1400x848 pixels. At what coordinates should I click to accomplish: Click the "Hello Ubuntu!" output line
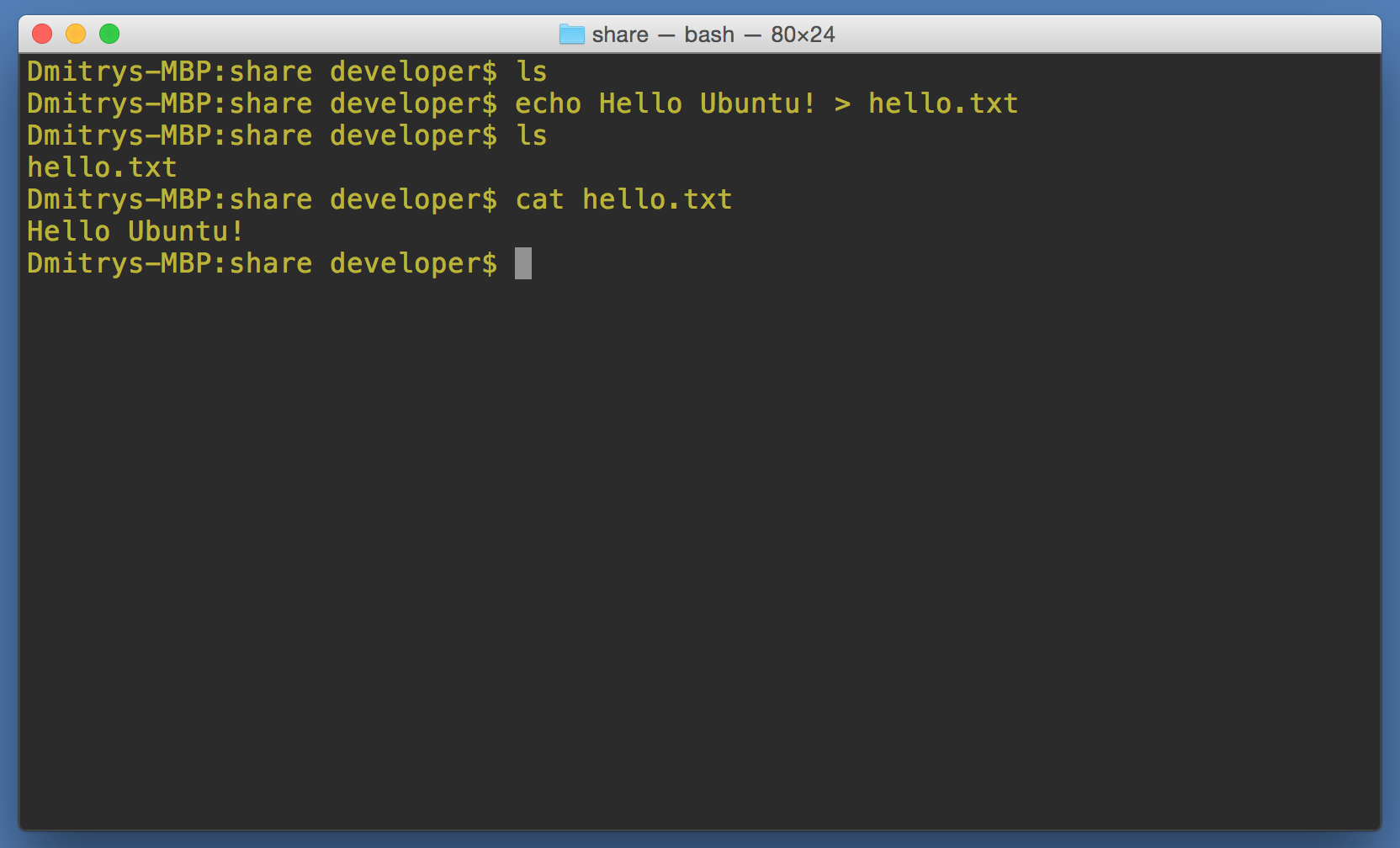135,231
